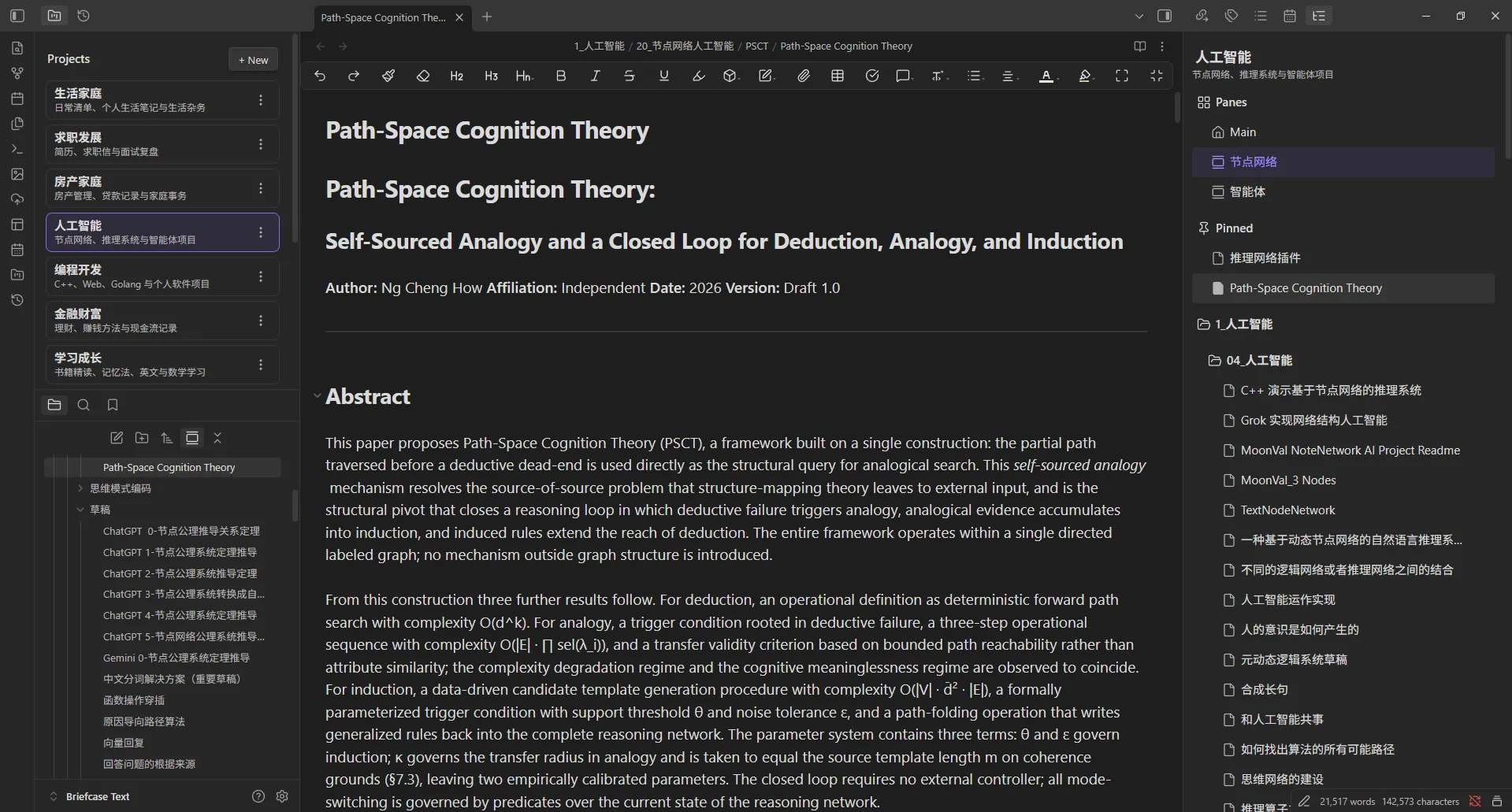Click the undo arrow in editor toolbar
The image size is (1512, 812).
click(x=320, y=76)
